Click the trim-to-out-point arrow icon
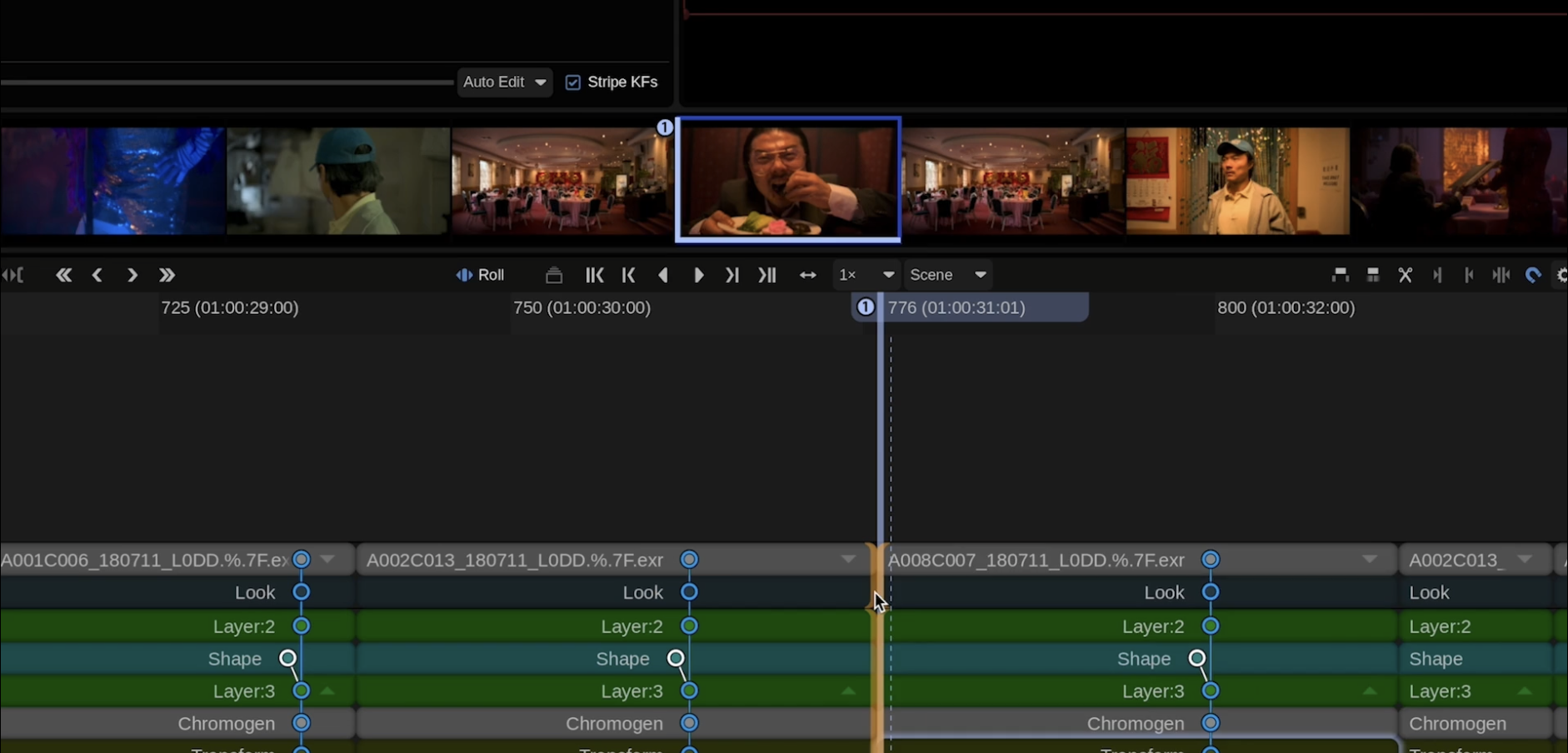This screenshot has height=753, width=1568. (1437, 275)
